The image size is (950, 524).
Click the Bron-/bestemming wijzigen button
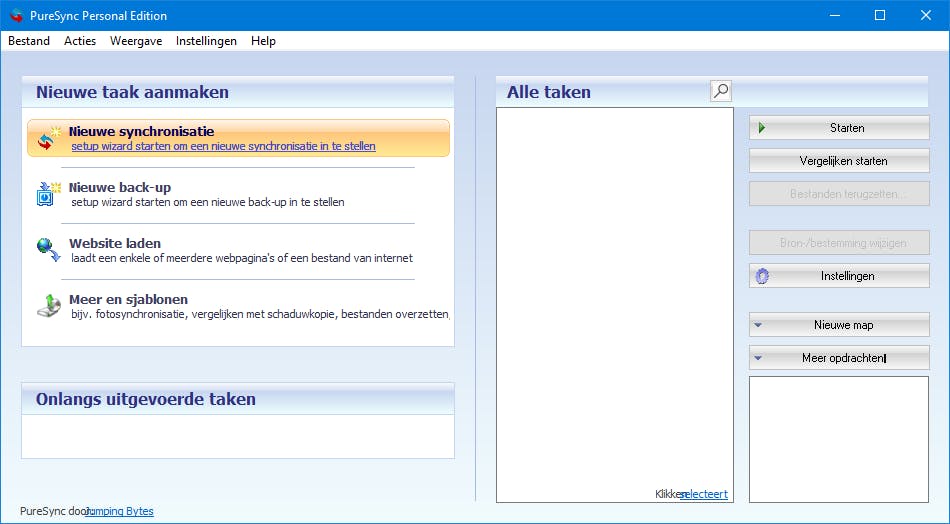coord(839,243)
